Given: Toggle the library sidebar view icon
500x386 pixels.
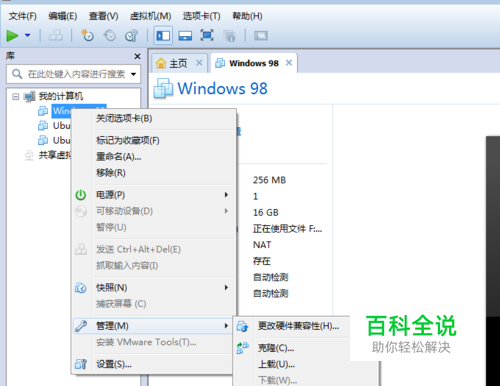Looking at the screenshot, I should [x=163, y=35].
